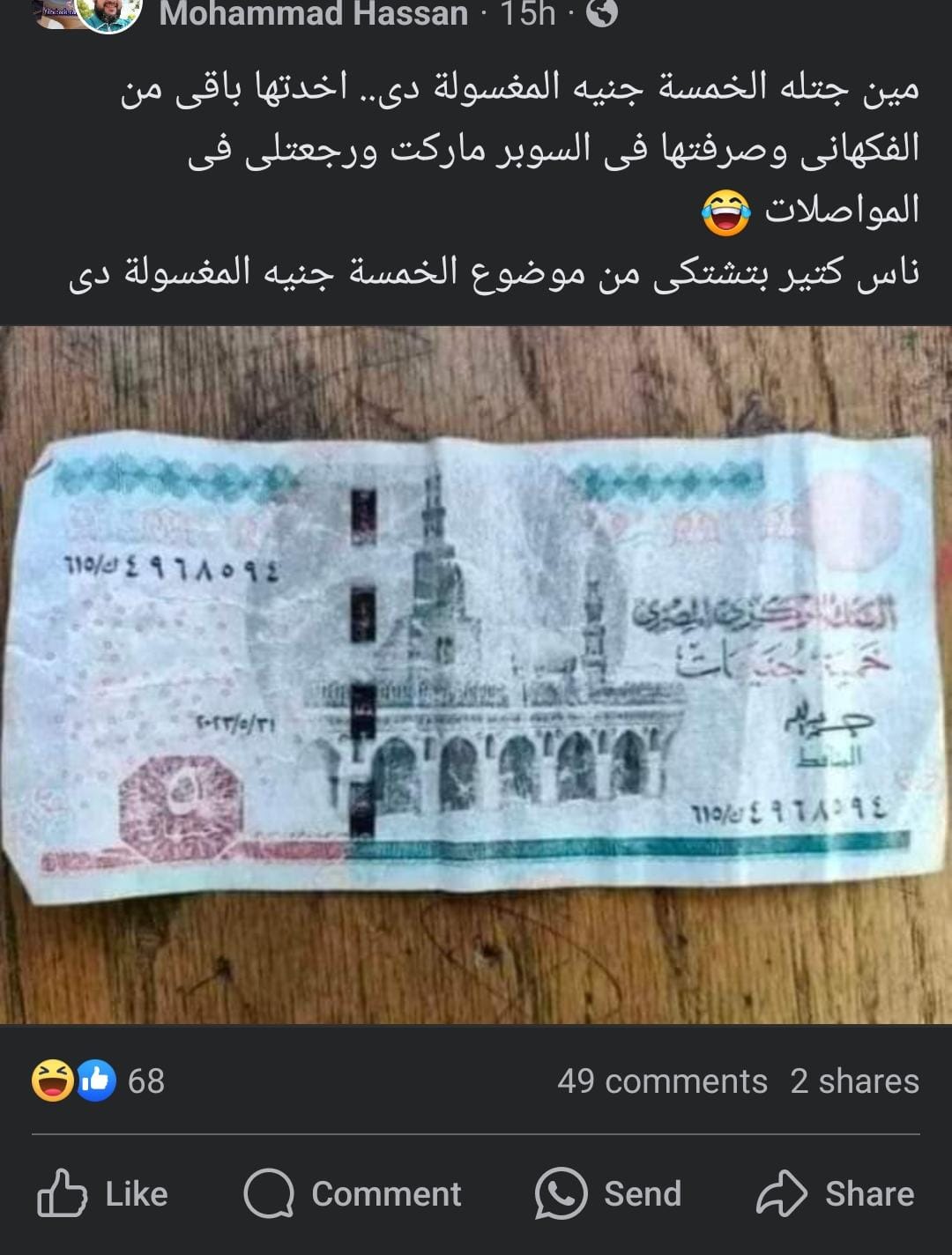Open the 68 reactions count
This screenshot has width=952, height=1255.
coord(146,1081)
